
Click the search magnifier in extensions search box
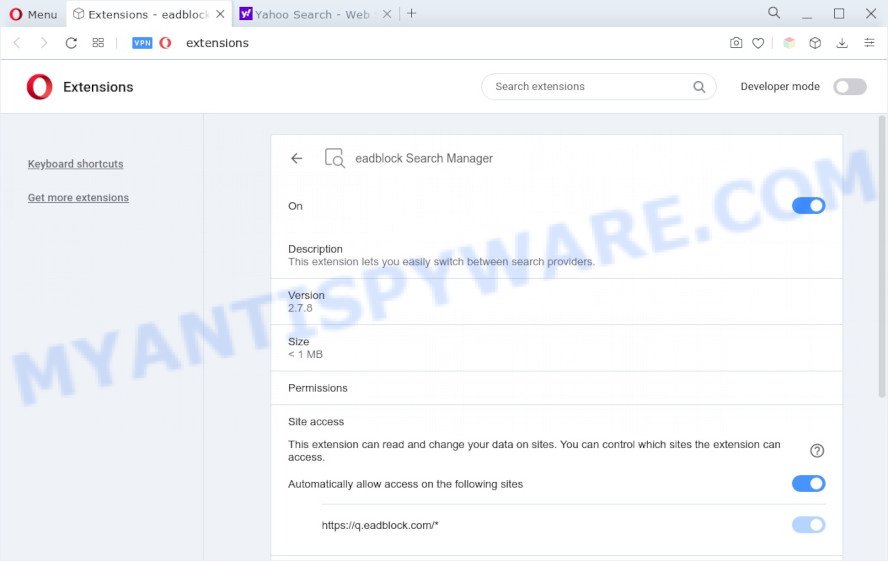coord(699,87)
